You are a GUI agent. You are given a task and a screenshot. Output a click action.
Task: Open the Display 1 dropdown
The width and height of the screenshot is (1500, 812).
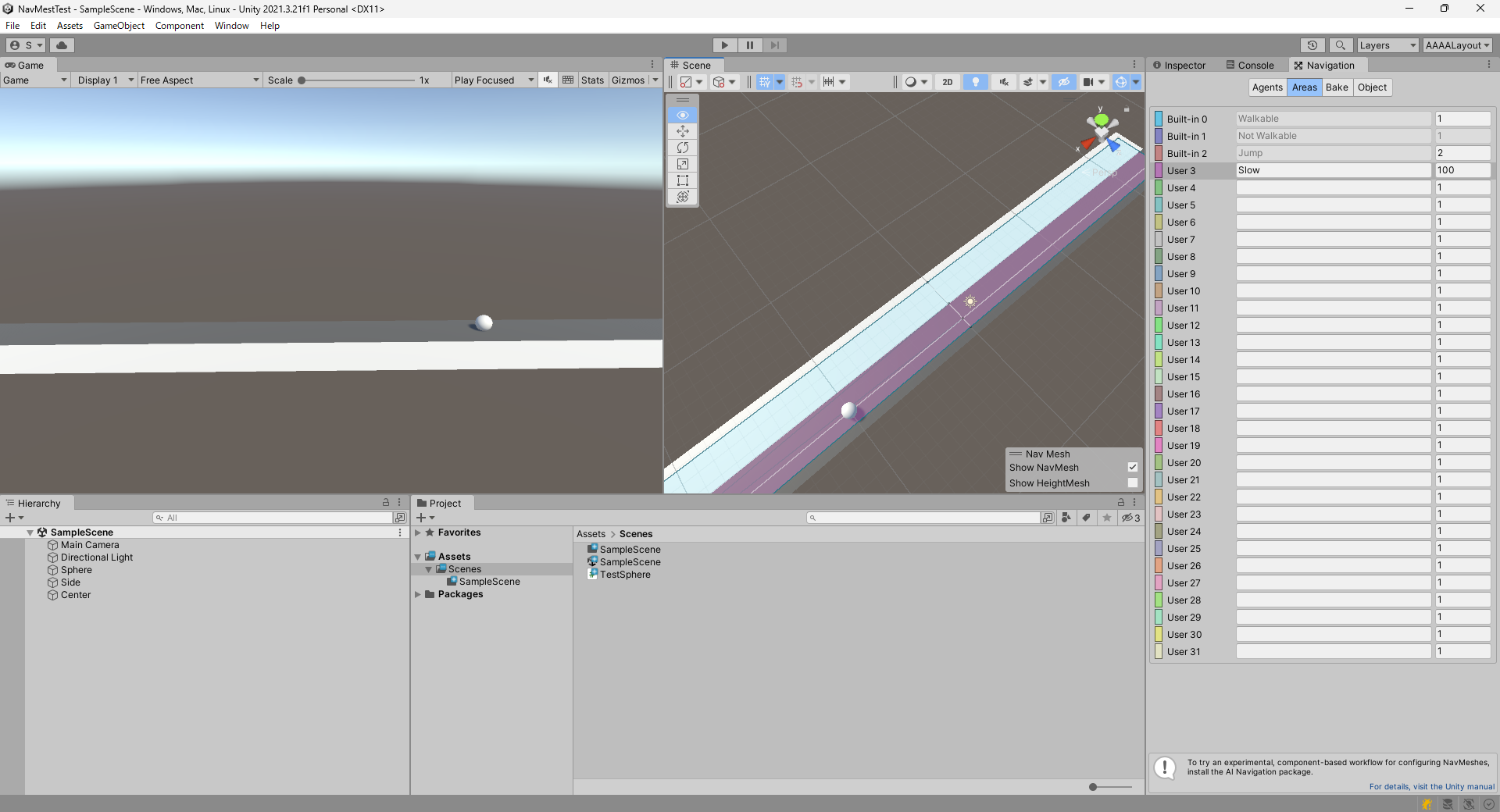click(x=105, y=80)
